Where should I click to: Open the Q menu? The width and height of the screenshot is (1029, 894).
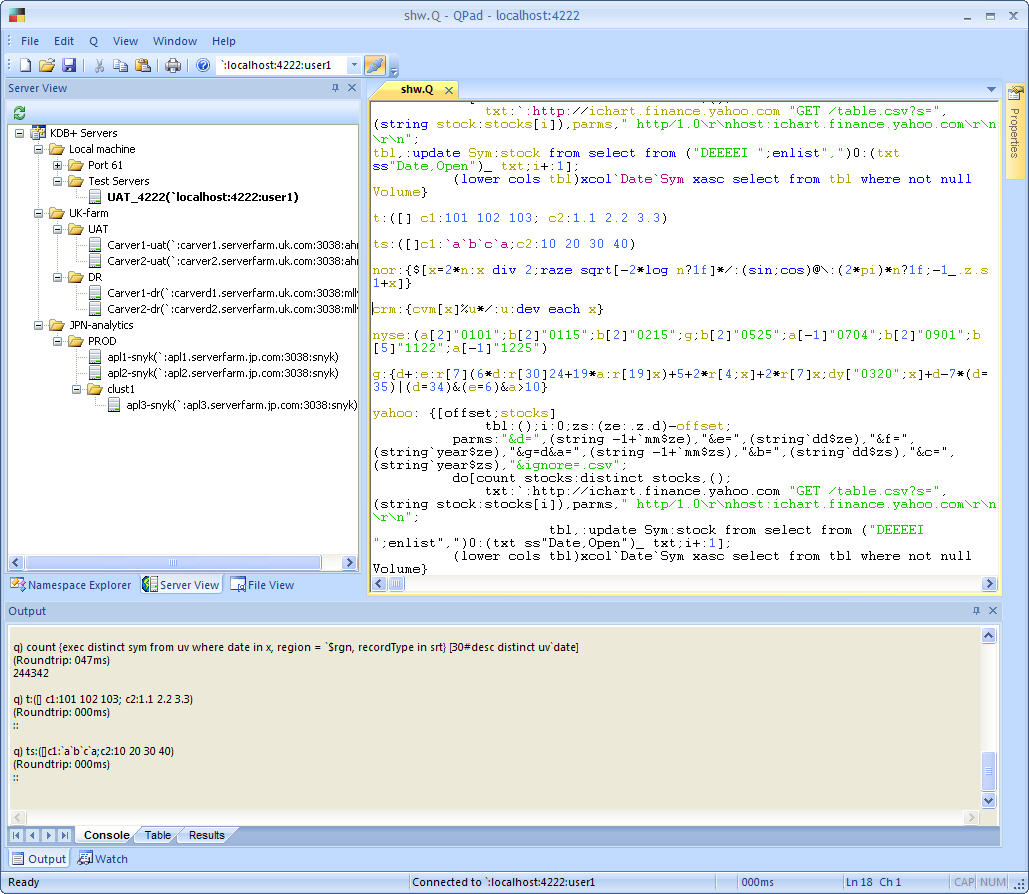tap(94, 41)
